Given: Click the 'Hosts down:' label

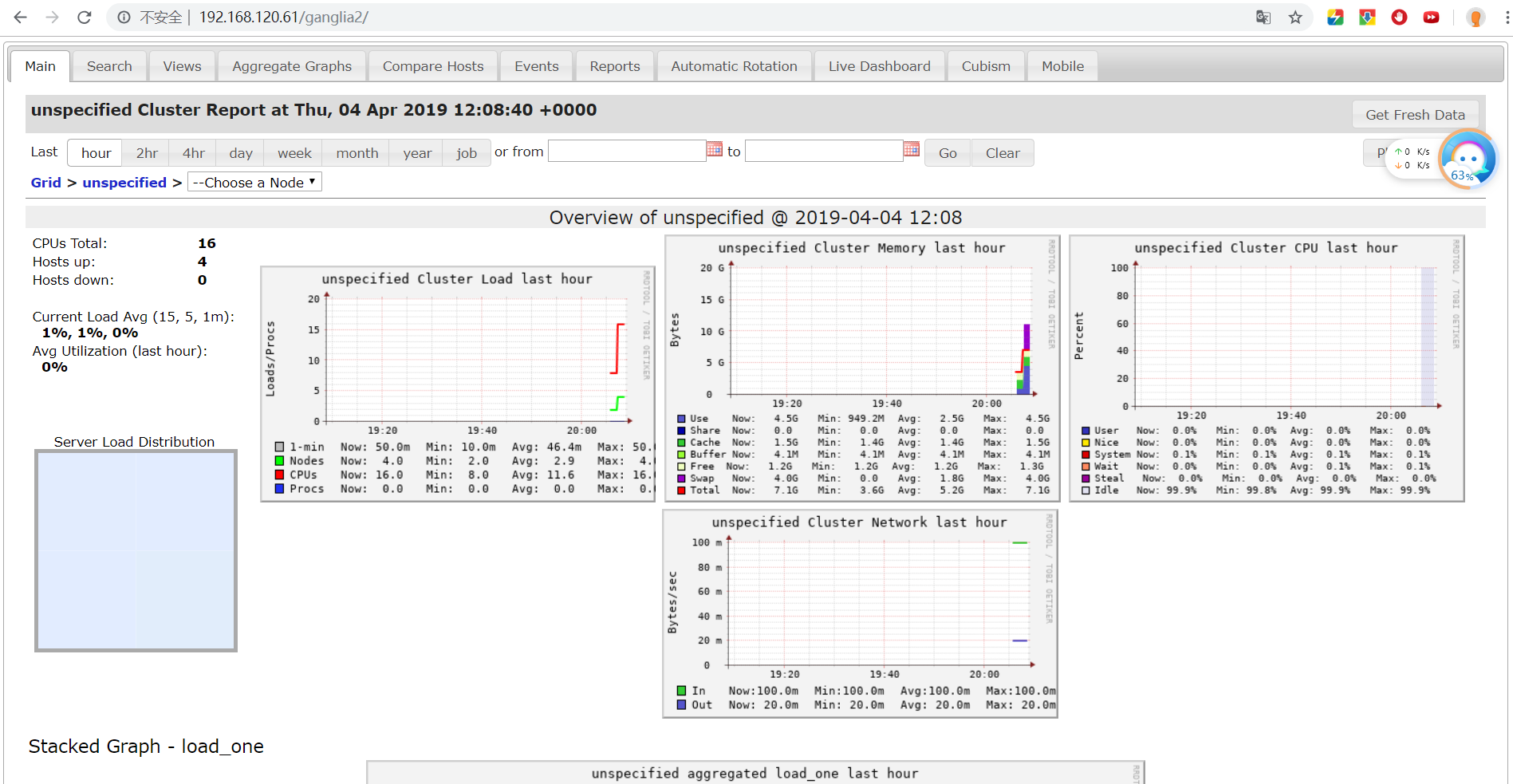Looking at the screenshot, I should [x=73, y=280].
